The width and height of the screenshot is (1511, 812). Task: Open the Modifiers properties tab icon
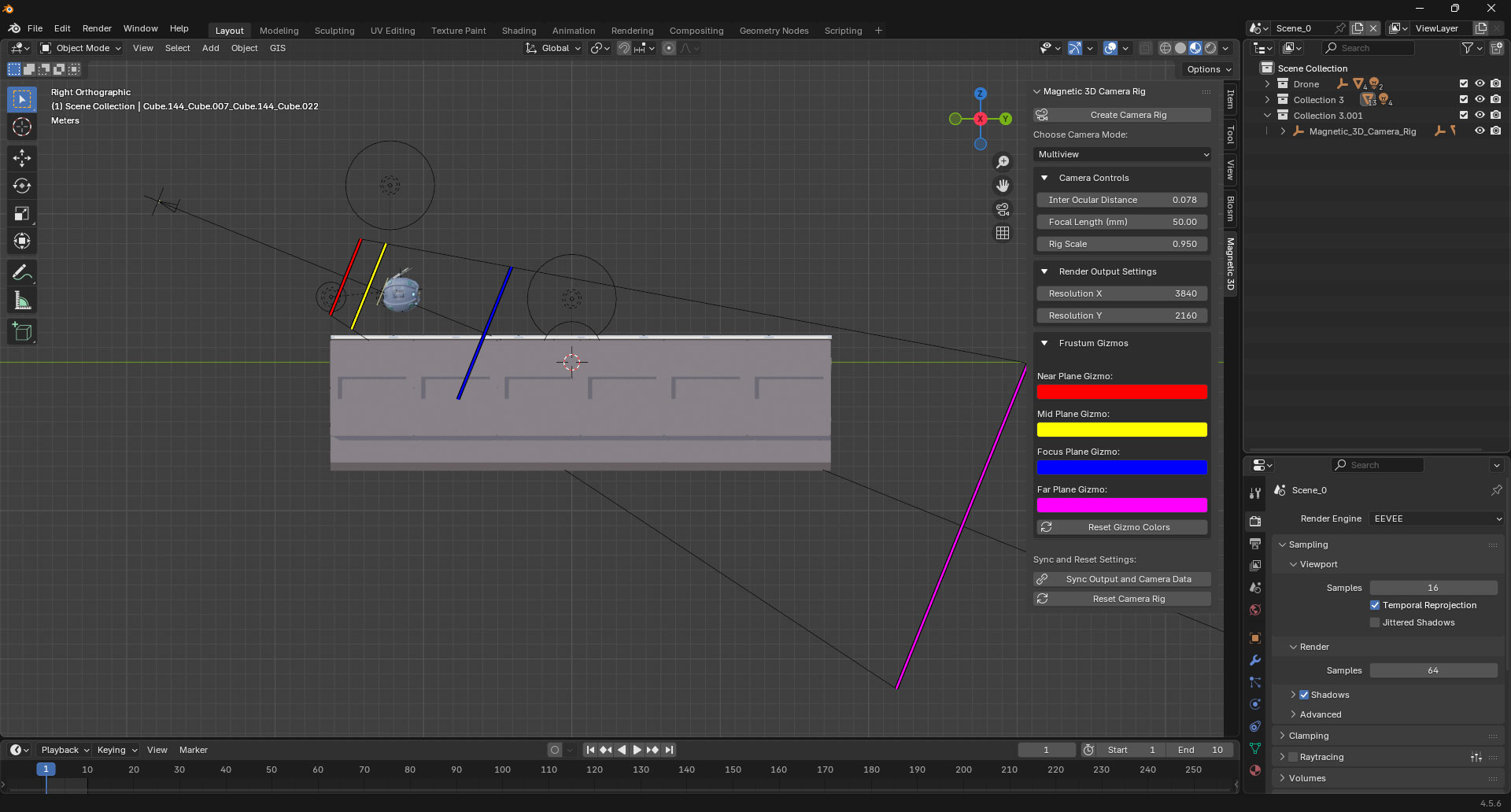[x=1255, y=660]
